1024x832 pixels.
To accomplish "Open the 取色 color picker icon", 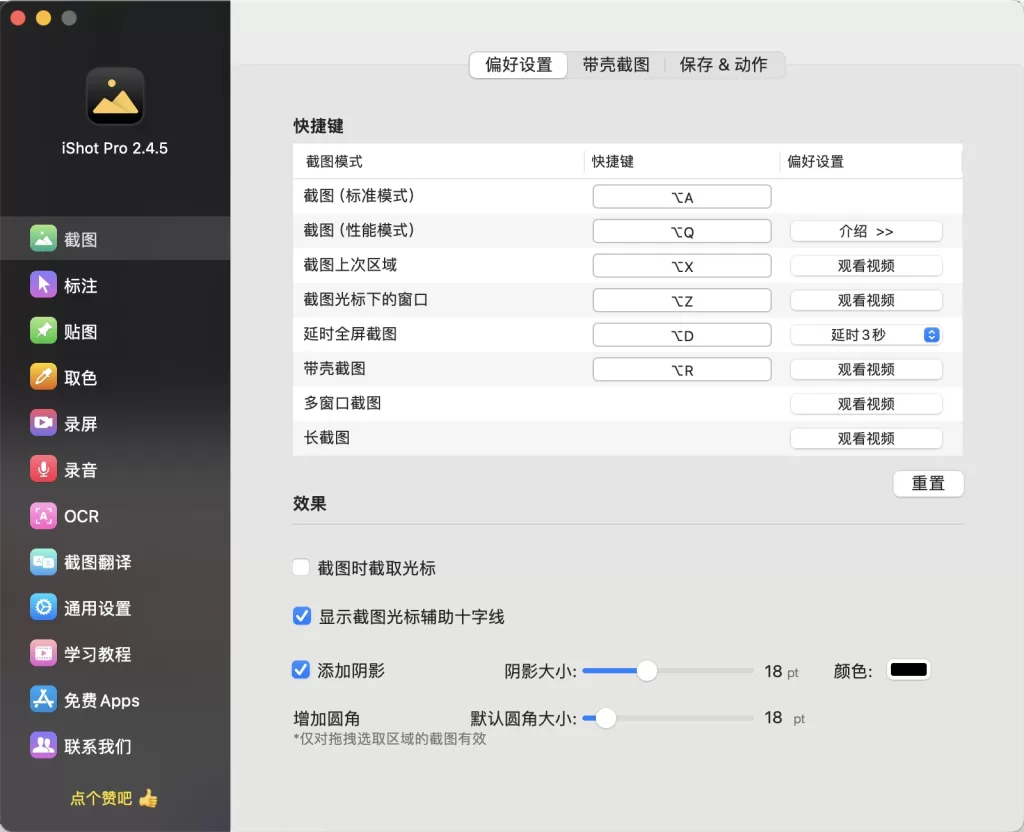I will [43, 377].
